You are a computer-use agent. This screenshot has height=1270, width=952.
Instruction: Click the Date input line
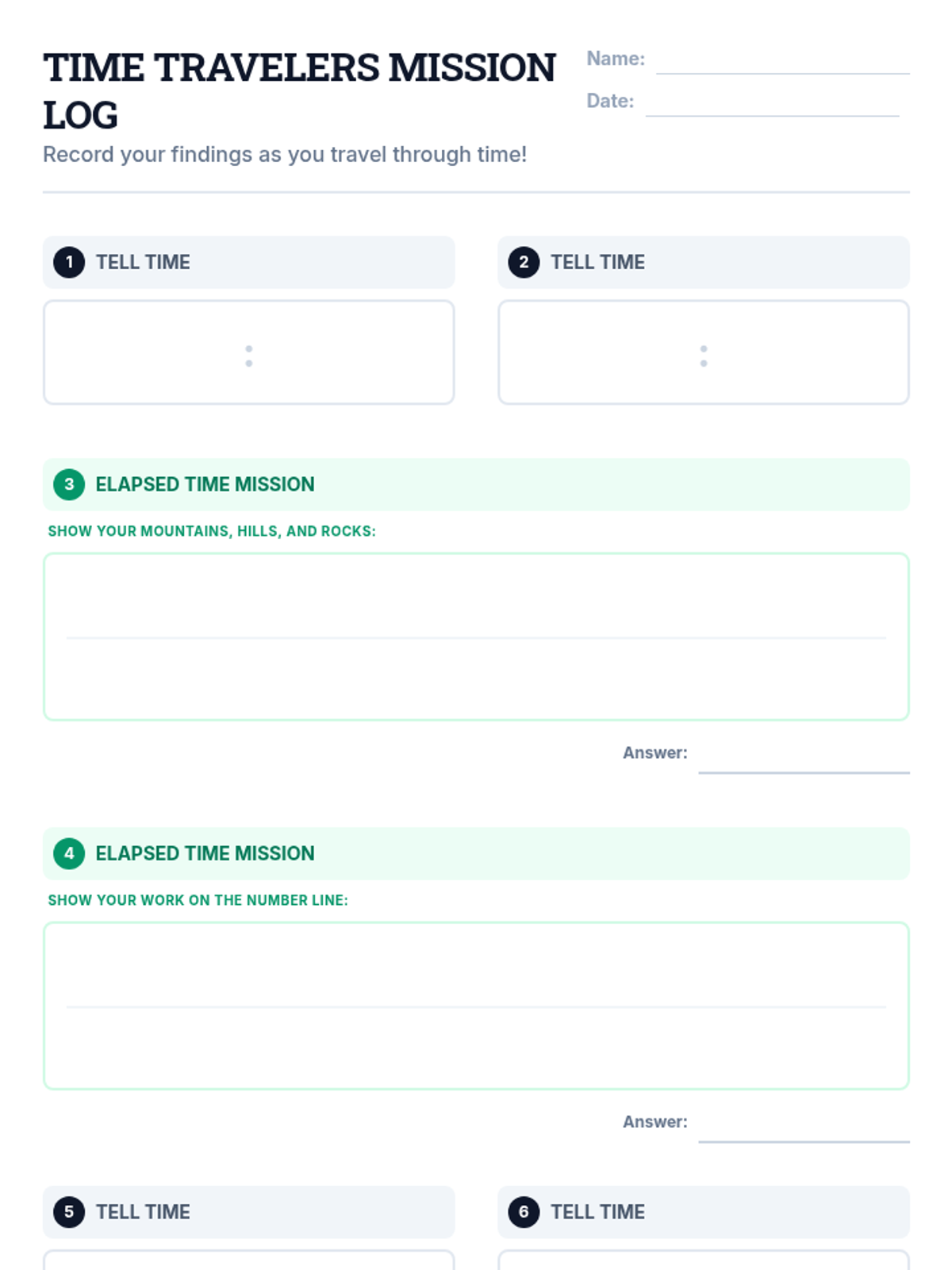point(772,104)
